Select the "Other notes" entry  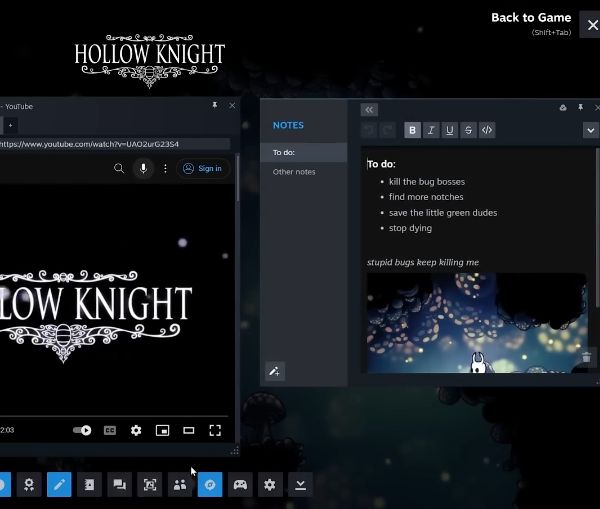point(294,172)
